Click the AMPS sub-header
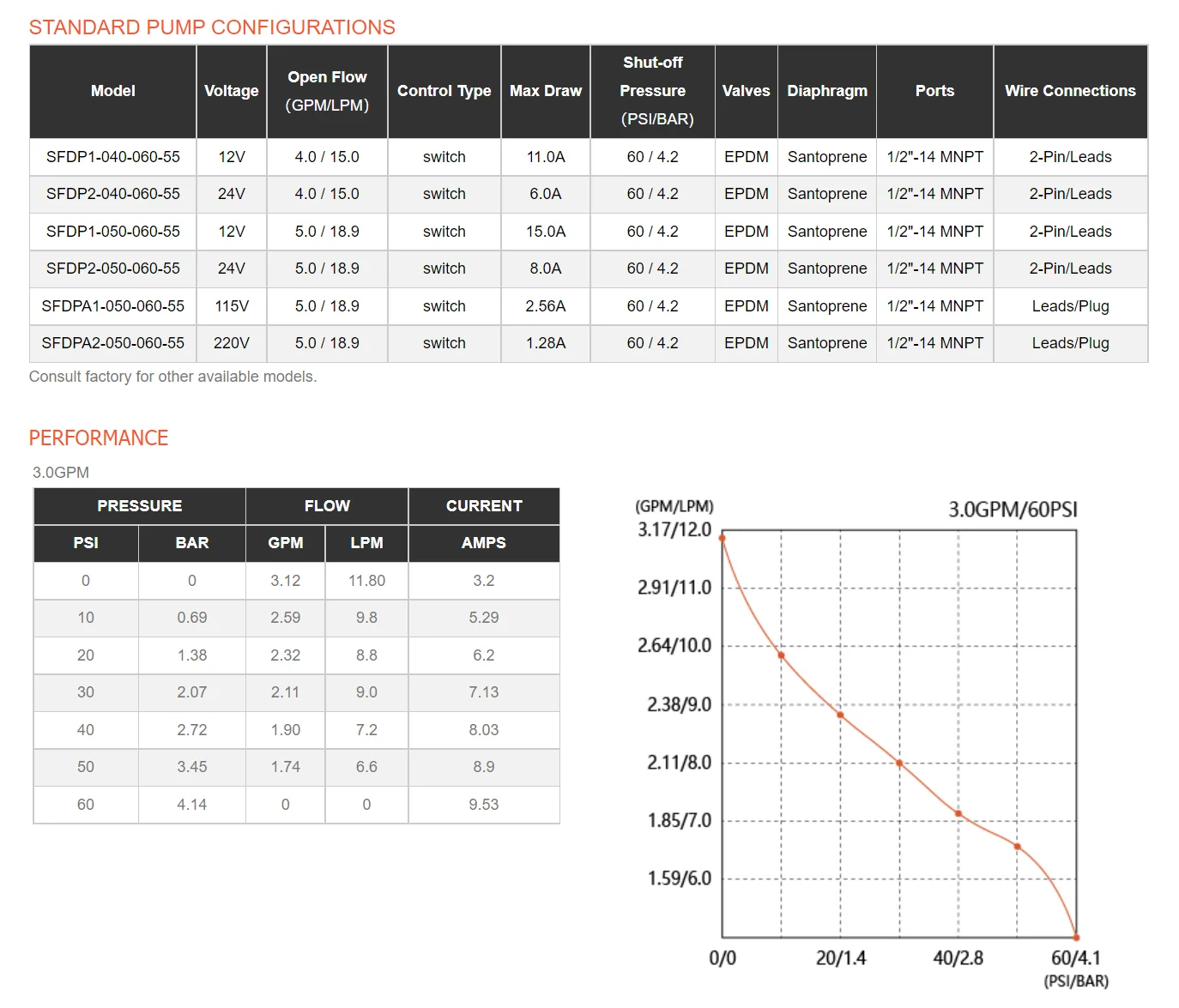The height and width of the screenshot is (1008, 1179). (x=484, y=543)
